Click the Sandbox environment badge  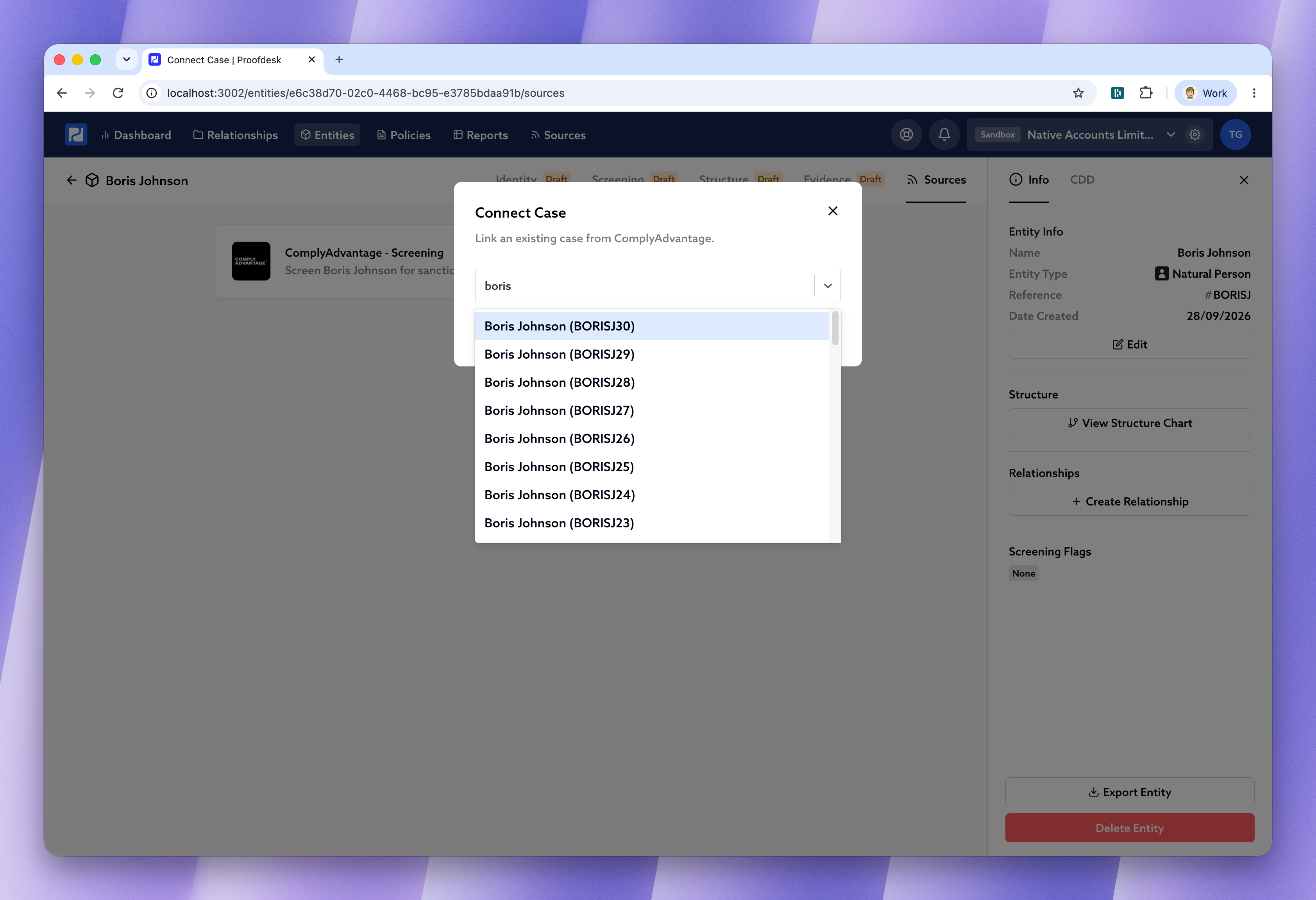pos(997,135)
